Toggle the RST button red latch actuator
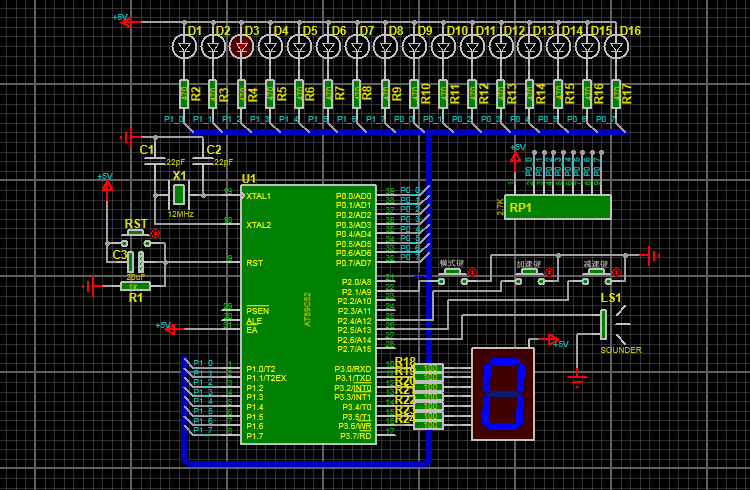This screenshot has width=750, height=490. [155, 234]
